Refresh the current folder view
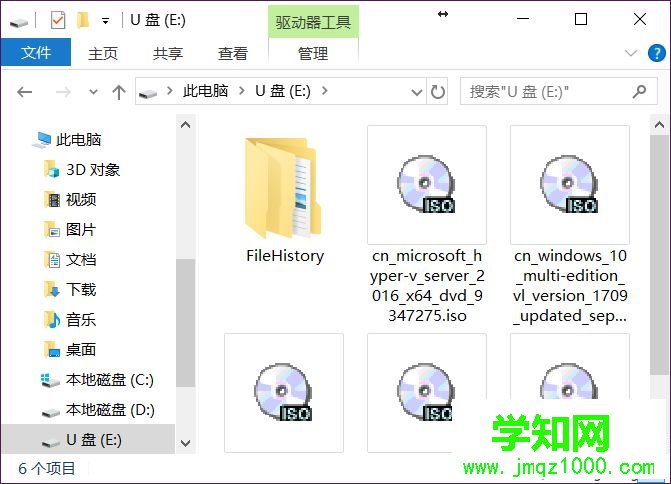 coord(437,92)
